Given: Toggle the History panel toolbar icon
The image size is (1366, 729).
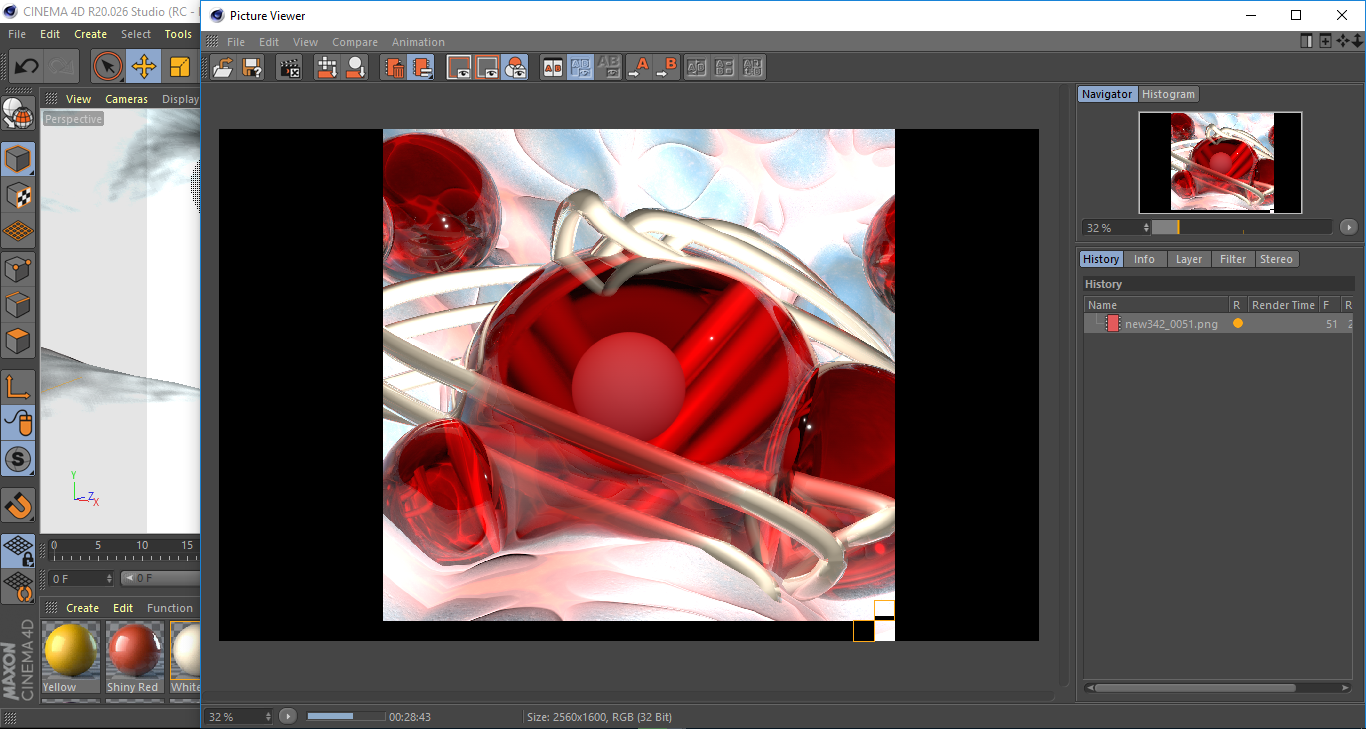Looking at the screenshot, I should tap(422, 67).
